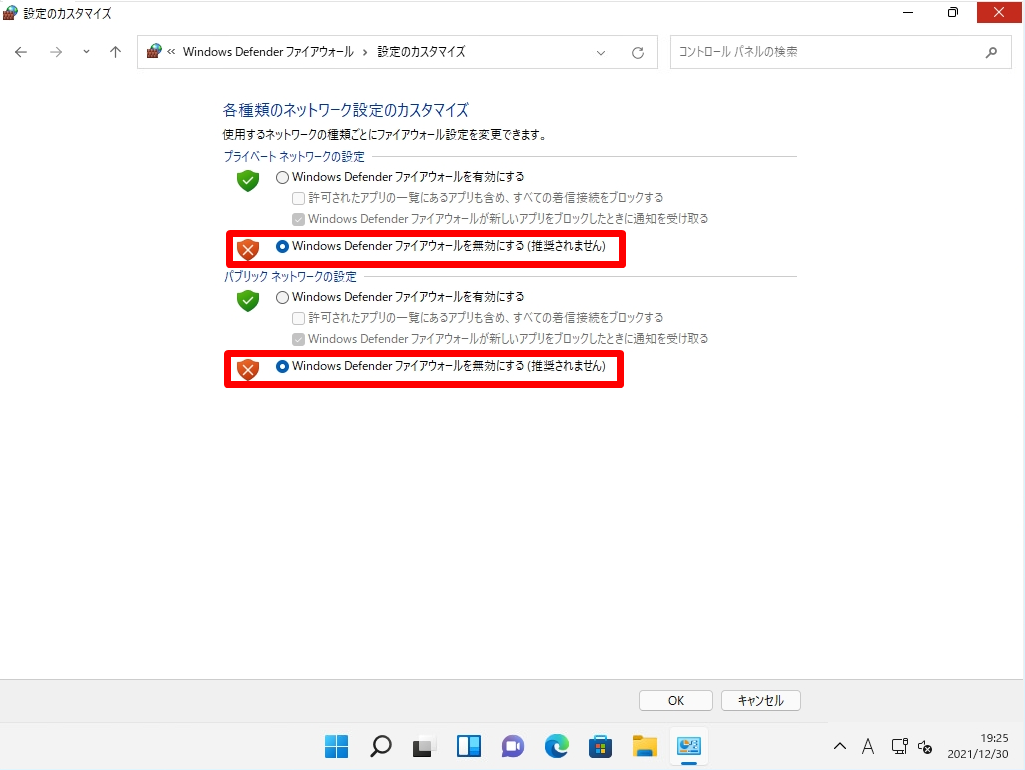The image size is (1025, 770).
Task: Click the IME input mode A indicator
Action: click(x=868, y=746)
